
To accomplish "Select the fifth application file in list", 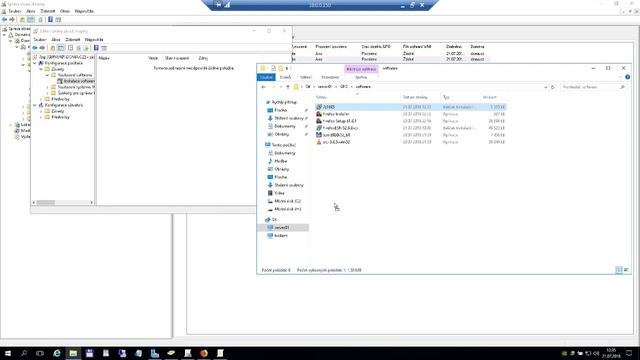I will pyautogui.click(x=410, y=135).
